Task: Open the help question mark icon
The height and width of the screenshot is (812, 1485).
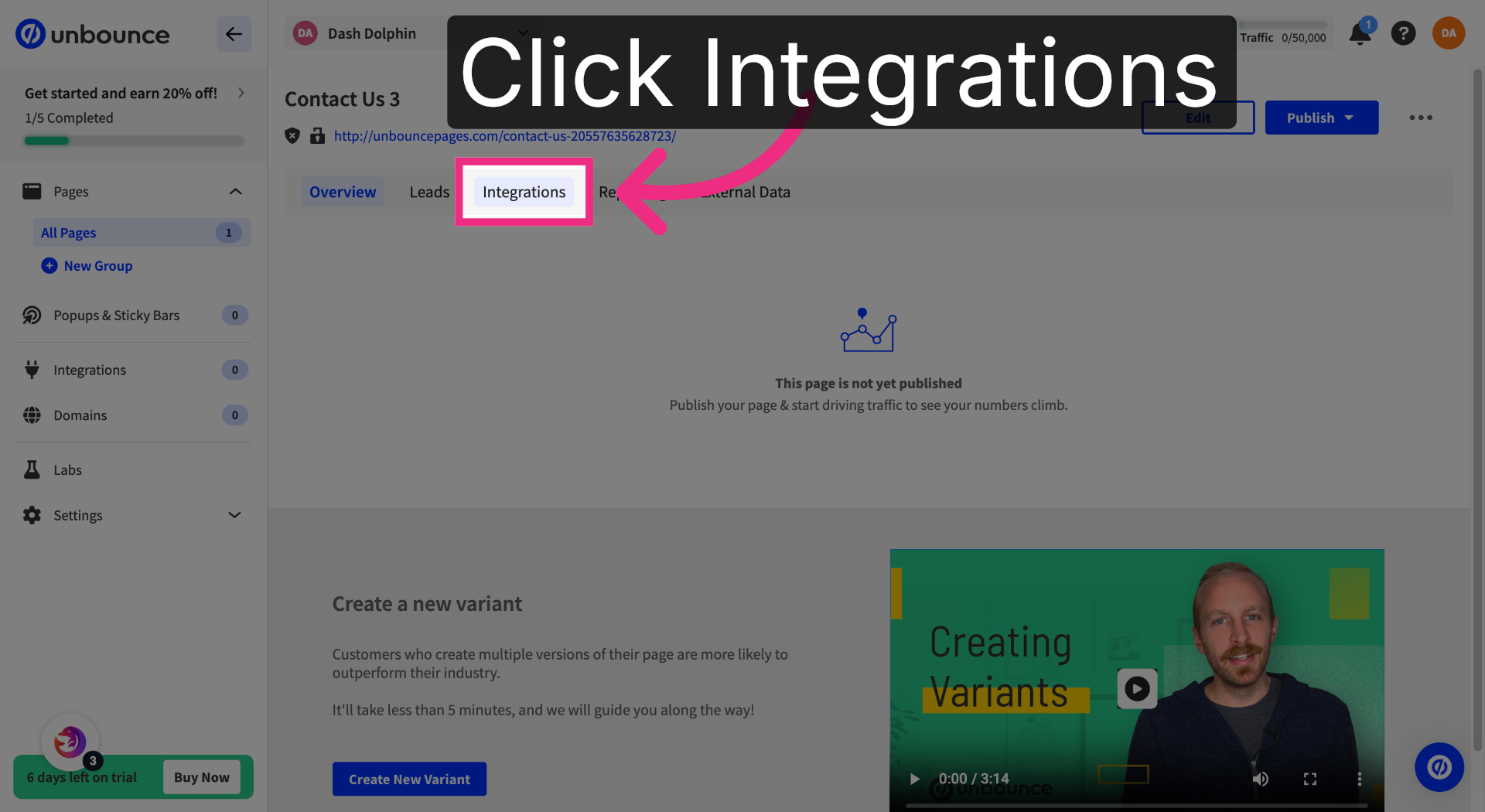Action: (1403, 33)
